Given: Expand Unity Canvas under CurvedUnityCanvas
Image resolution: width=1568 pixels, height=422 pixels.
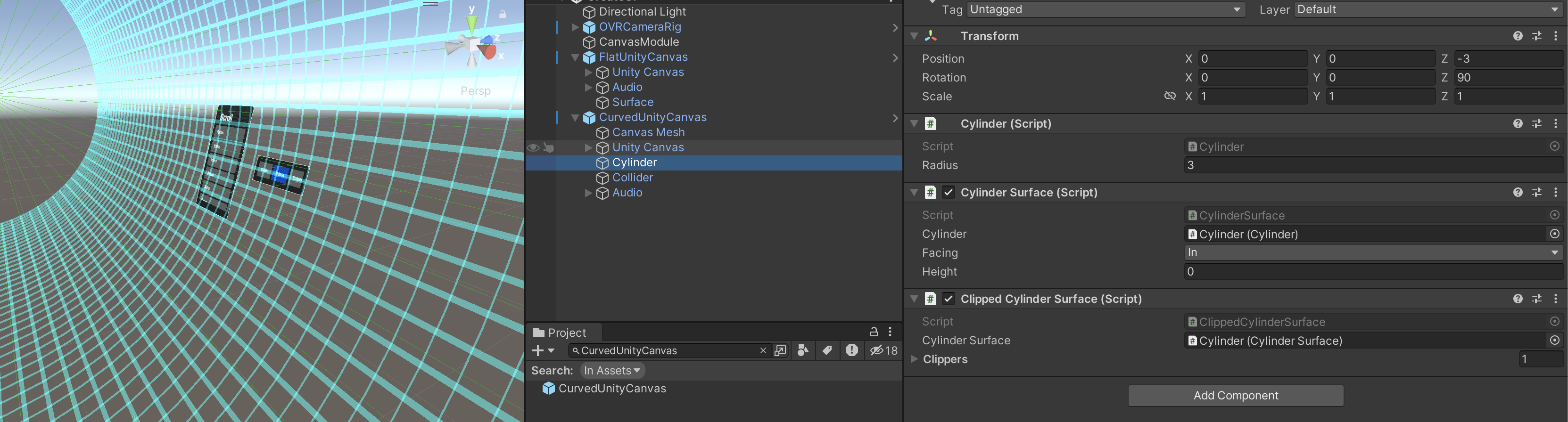Looking at the screenshot, I should pos(588,148).
